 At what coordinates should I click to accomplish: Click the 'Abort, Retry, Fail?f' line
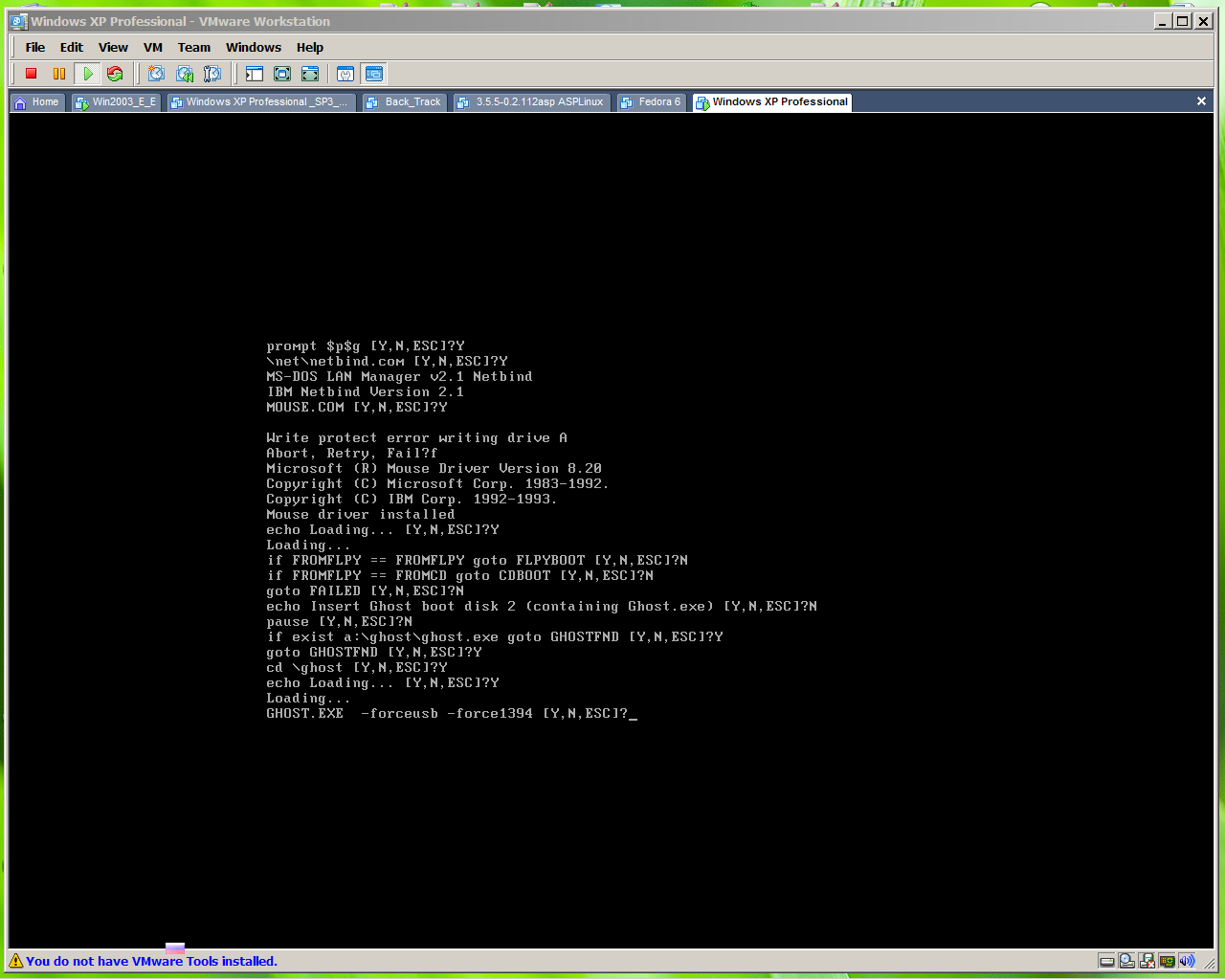click(352, 454)
